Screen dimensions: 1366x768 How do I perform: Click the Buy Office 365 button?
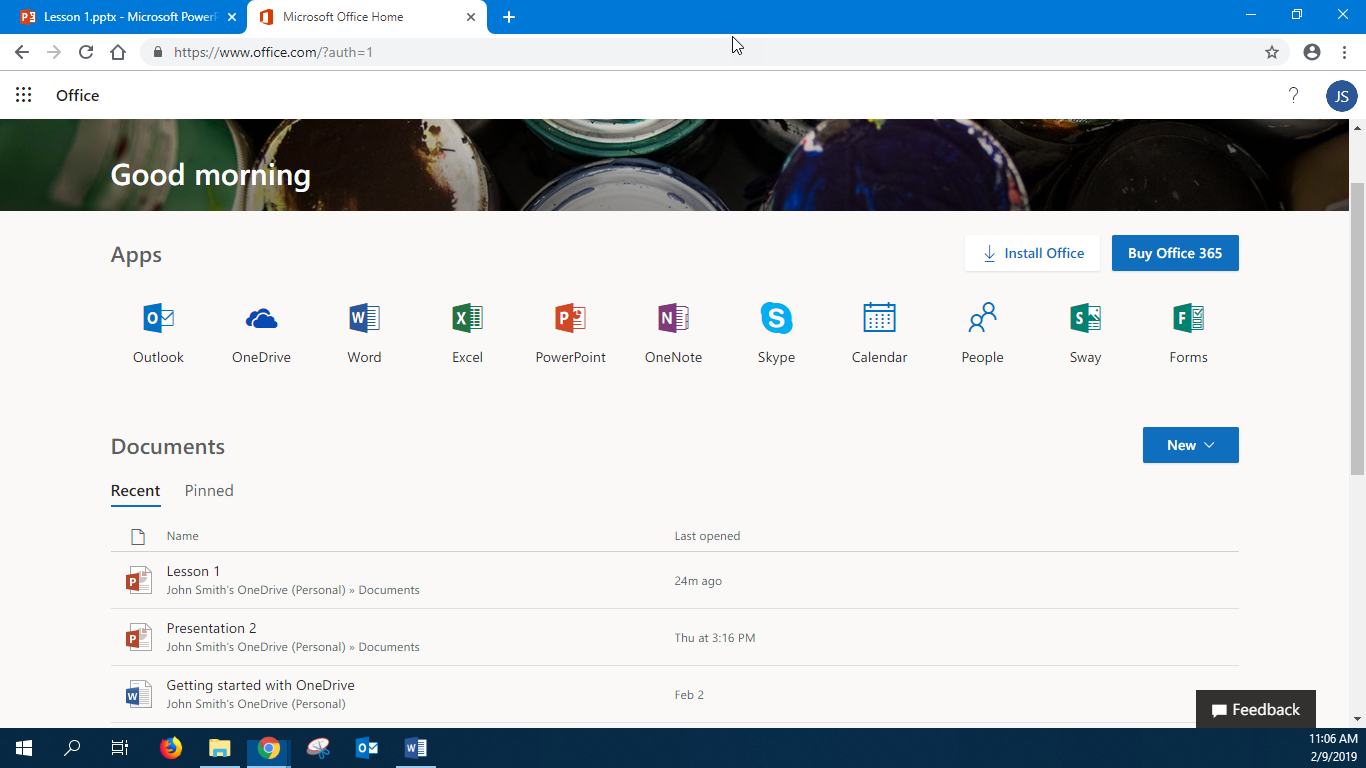(x=1175, y=253)
